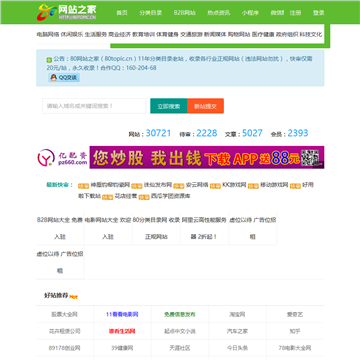Click the 注册 link in header
Viewport: 360px width, 360px height.
pyautogui.click(x=295, y=13)
